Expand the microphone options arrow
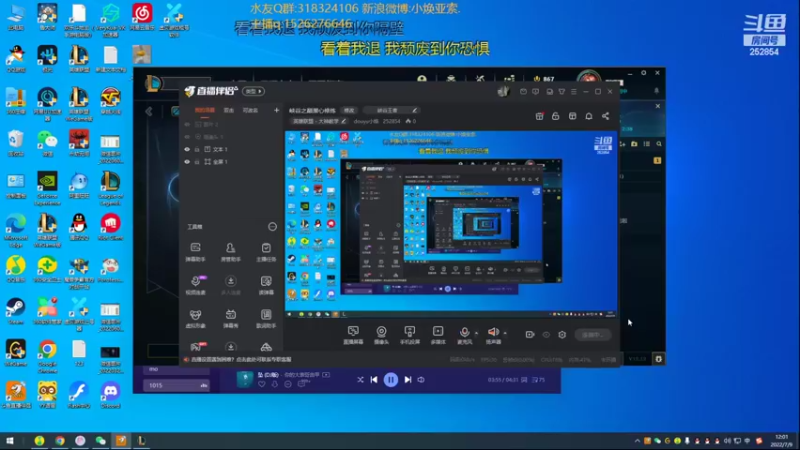This screenshot has width=800, height=450. pyautogui.click(x=476, y=333)
